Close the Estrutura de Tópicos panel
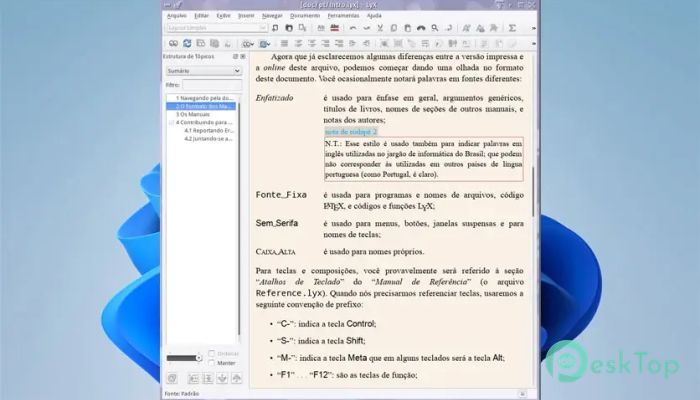Image resolution: width=700 pixels, height=400 pixels. [x=243, y=57]
